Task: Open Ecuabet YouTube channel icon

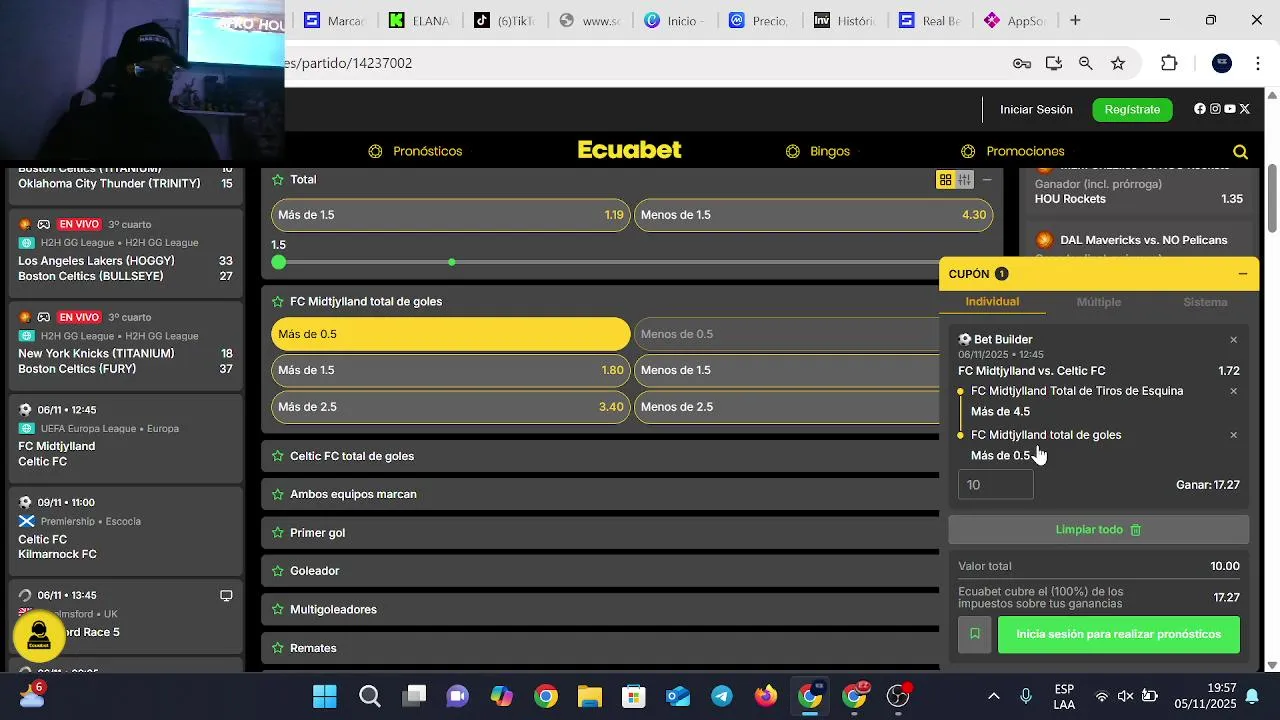Action: click(x=1230, y=109)
